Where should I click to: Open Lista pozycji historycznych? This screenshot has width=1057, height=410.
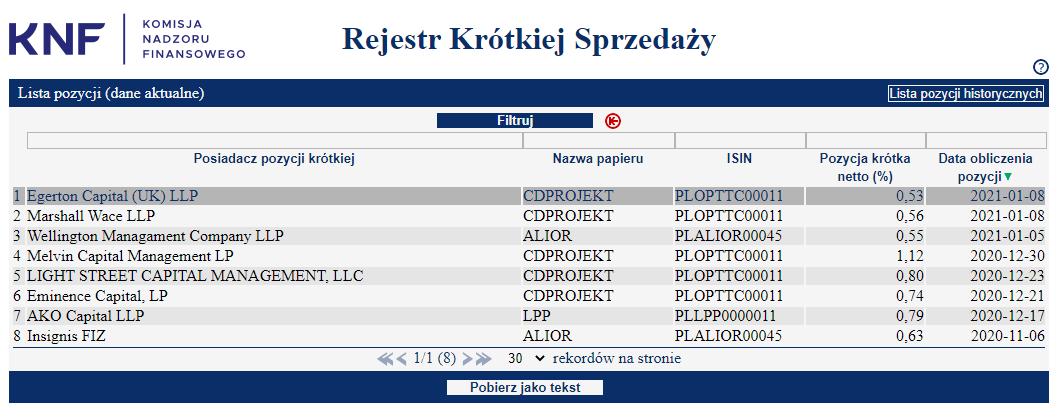tap(966, 94)
